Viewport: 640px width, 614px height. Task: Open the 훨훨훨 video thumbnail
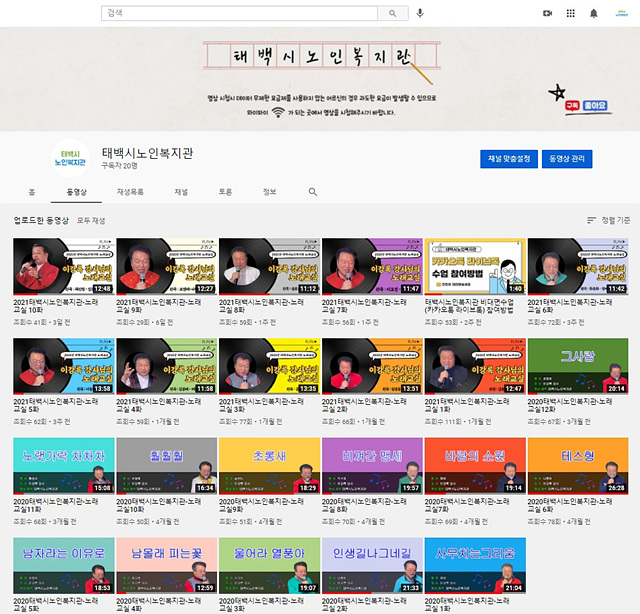point(167,466)
